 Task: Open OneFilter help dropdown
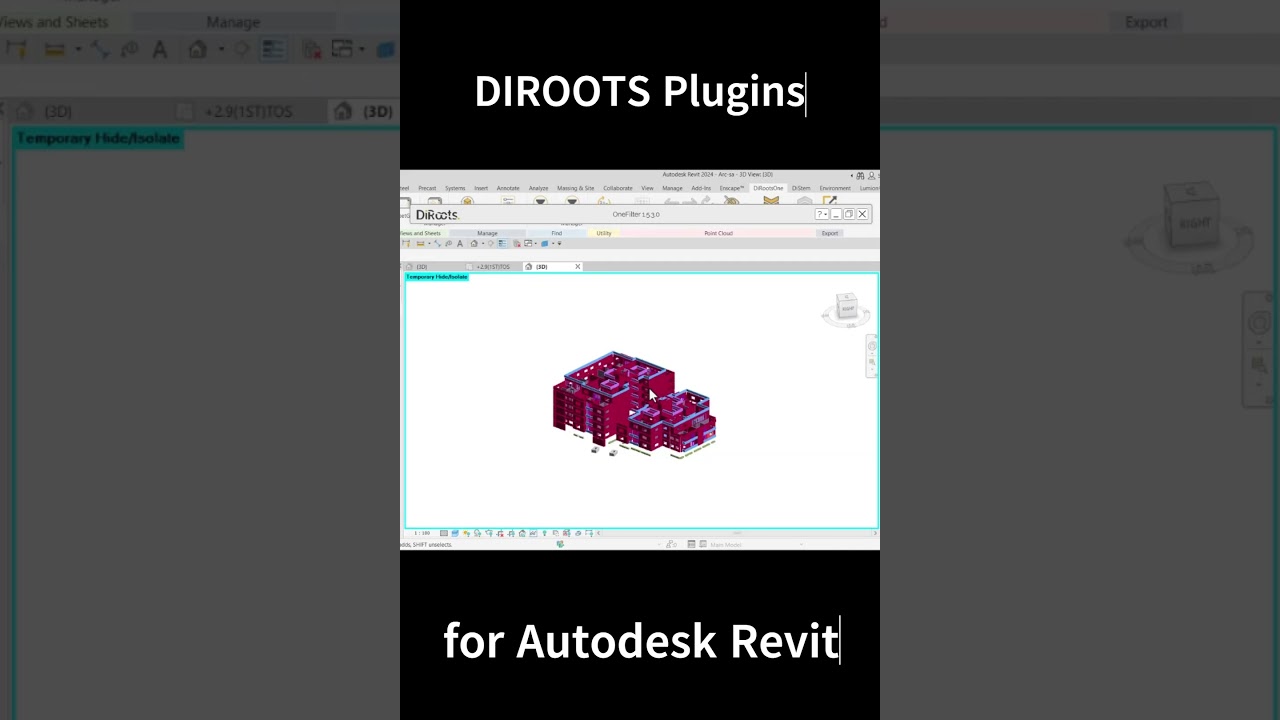point(822,214)
